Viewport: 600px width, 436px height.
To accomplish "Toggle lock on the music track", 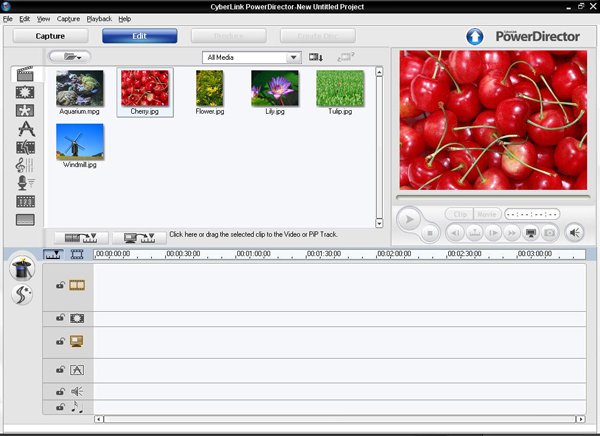I will (x=60, y=407).
